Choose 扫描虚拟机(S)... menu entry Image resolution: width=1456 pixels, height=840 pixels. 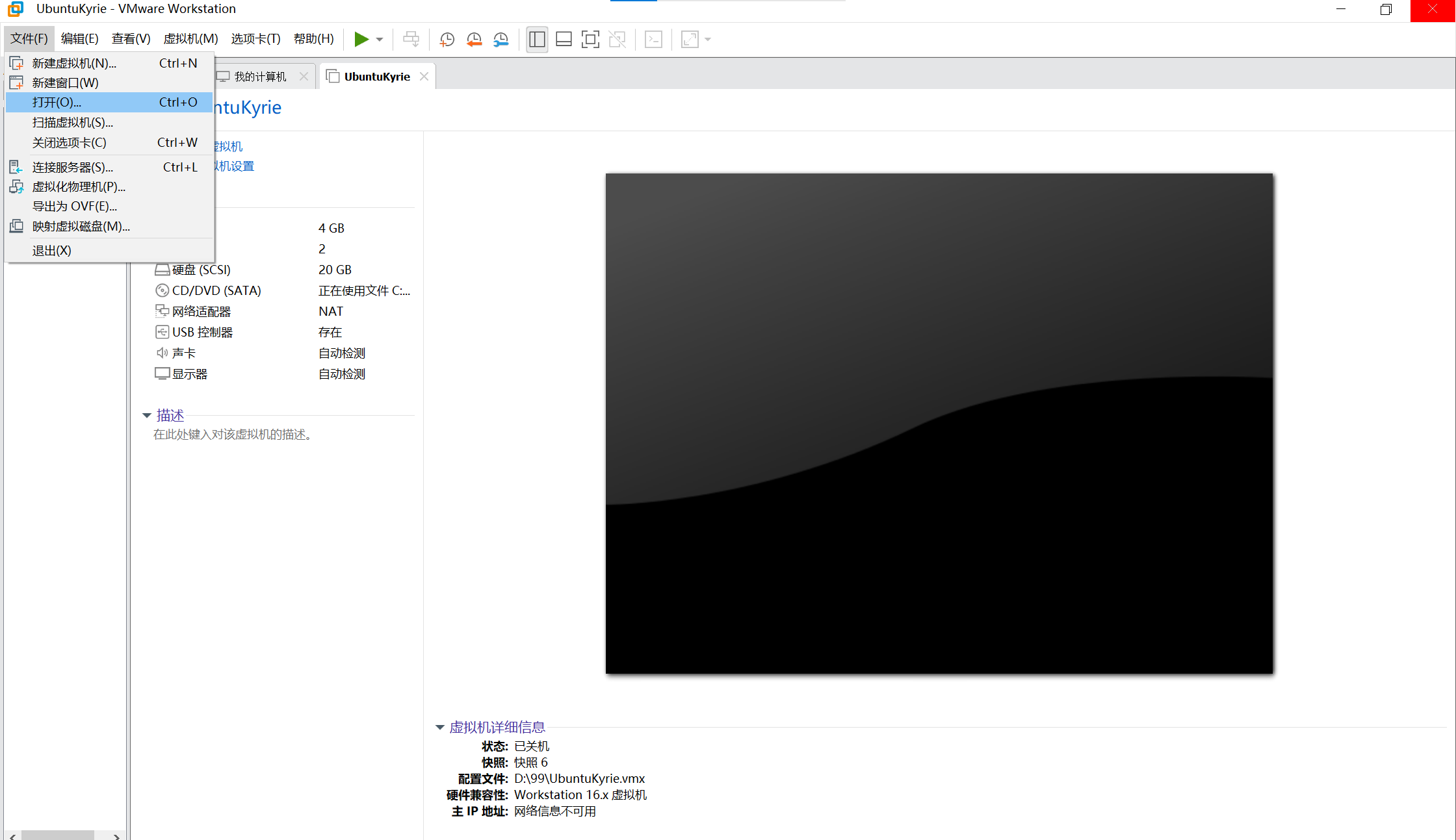[x=109, y=122]
